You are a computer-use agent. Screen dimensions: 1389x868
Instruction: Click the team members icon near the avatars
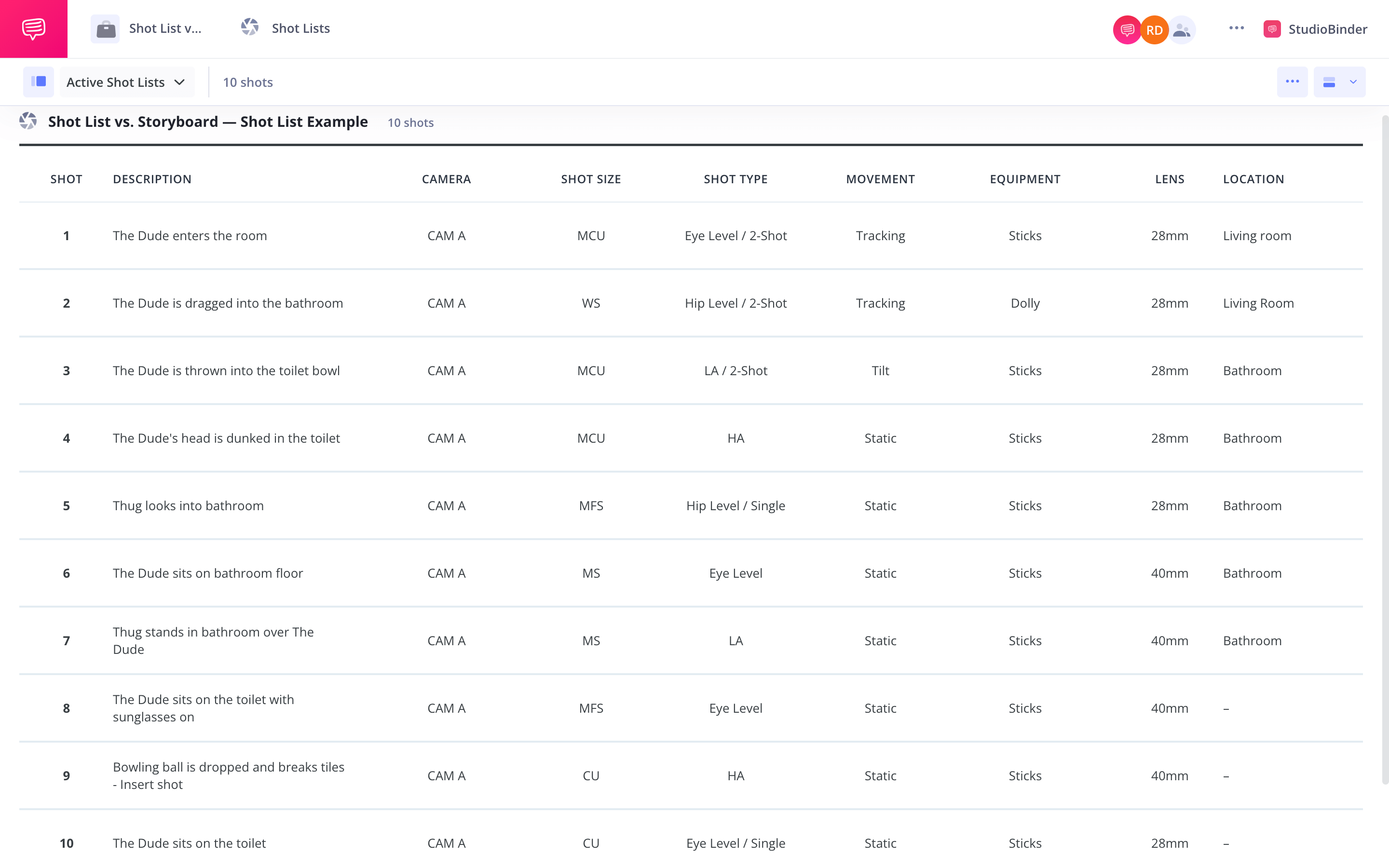click(1182, 29)
